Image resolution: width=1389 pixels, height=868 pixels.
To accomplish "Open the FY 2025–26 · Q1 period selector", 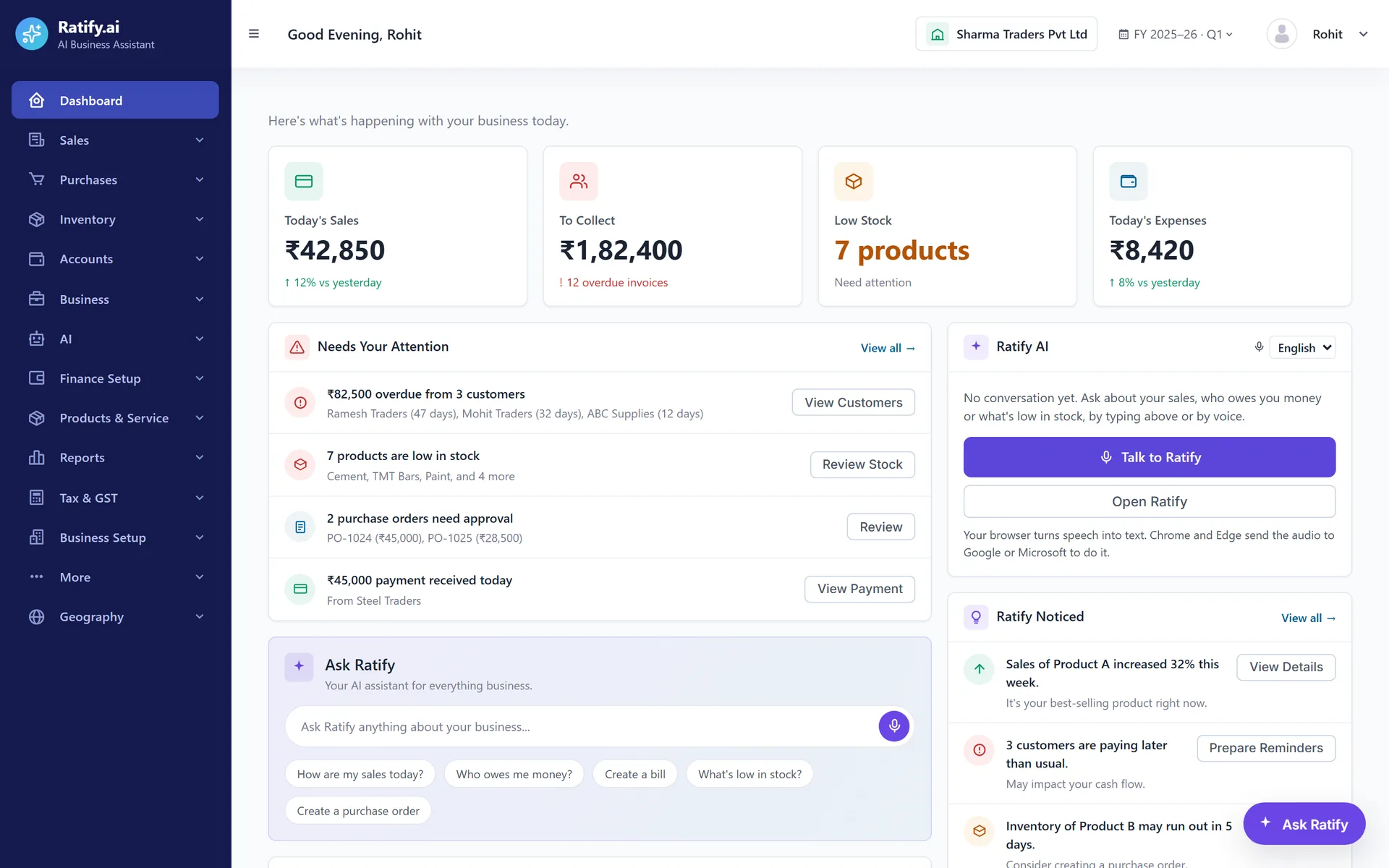I will (x=1175, y=34).
